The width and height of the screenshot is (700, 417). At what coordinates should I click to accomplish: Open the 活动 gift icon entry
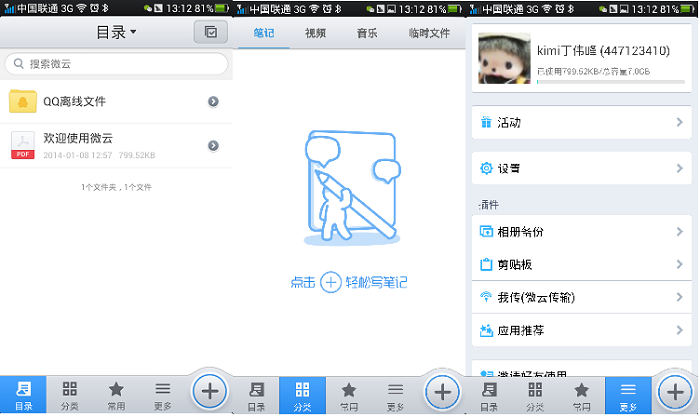[486, 122]
